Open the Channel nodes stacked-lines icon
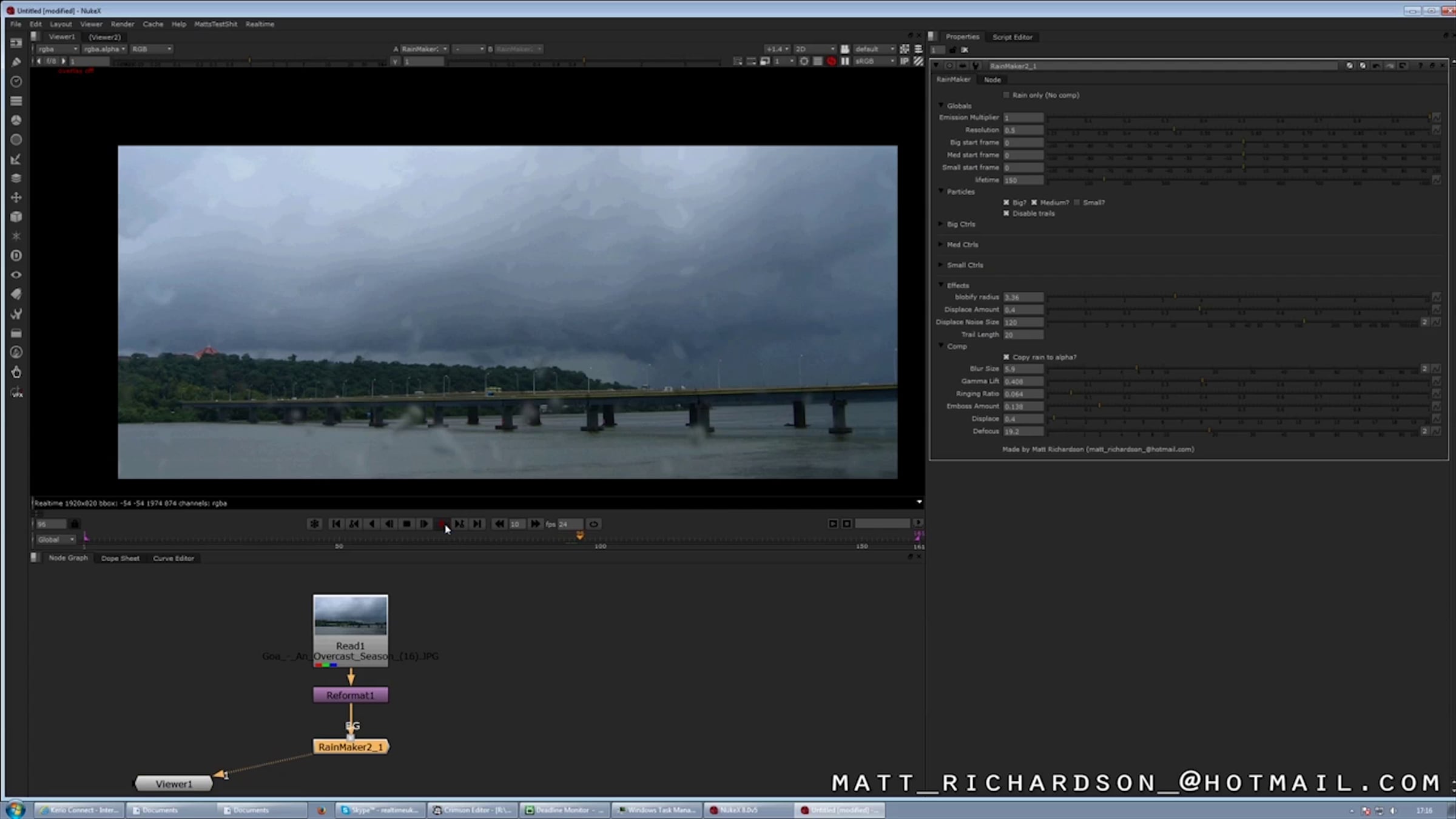Viewport: 1456px width, 819px height. (16, 101)
